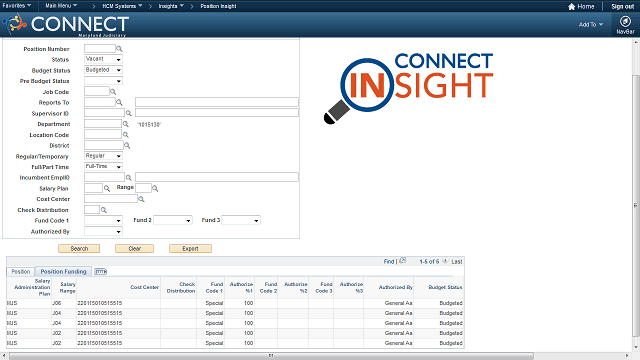Open Position Number lookup magnifier
Screen dimensions: 640x360
(x=119, y=49)
